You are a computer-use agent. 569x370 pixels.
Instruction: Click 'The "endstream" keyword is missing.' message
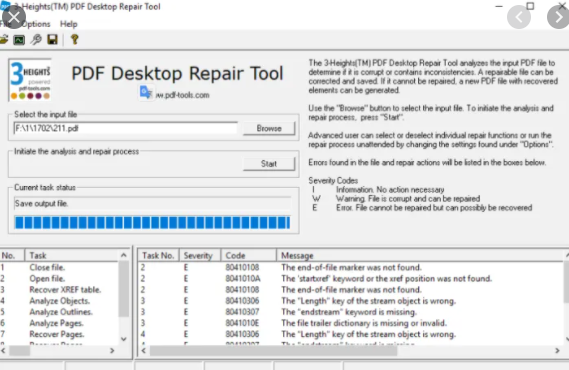pyautogui.click(x=349, y=312)
